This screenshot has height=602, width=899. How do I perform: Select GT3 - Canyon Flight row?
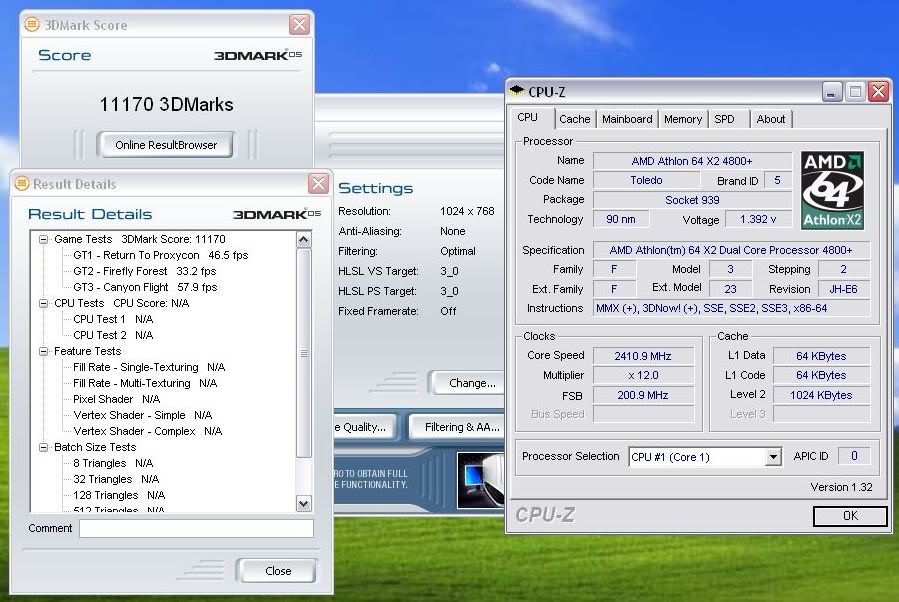pyautogui.click(x=145, y=287)
